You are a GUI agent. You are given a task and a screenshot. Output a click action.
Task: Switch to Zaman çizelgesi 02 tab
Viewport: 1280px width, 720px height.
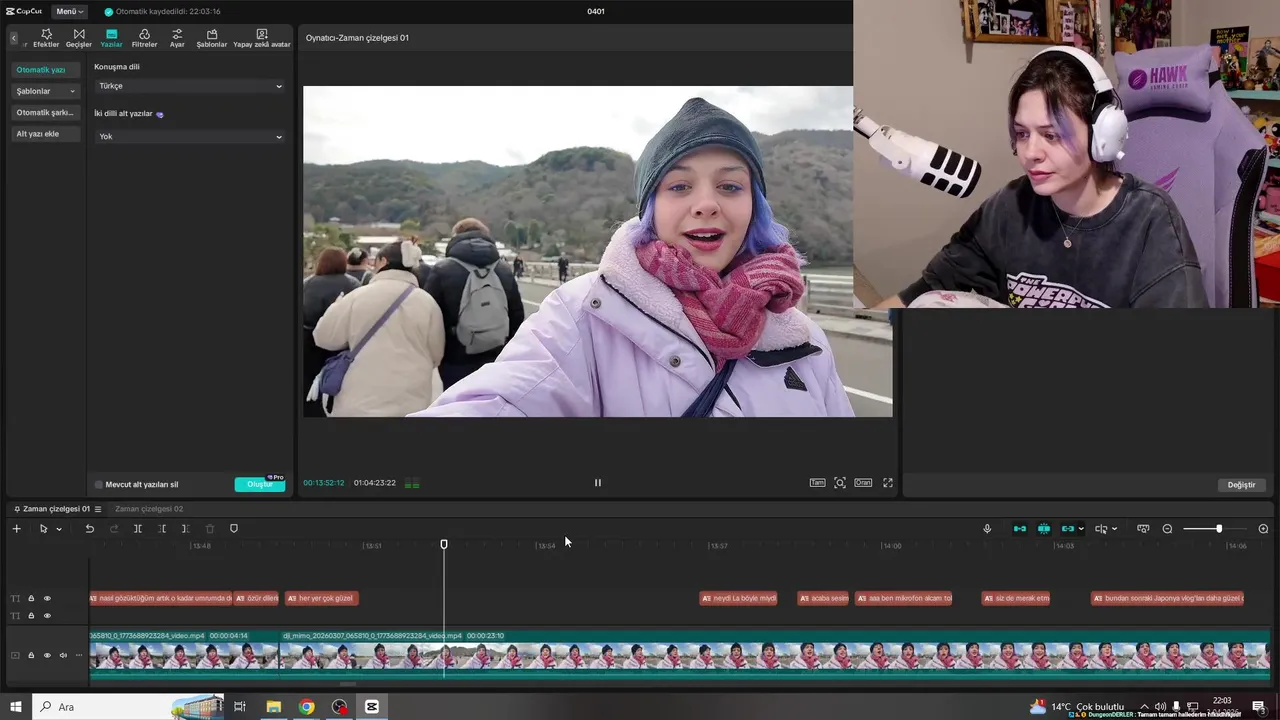149,509
